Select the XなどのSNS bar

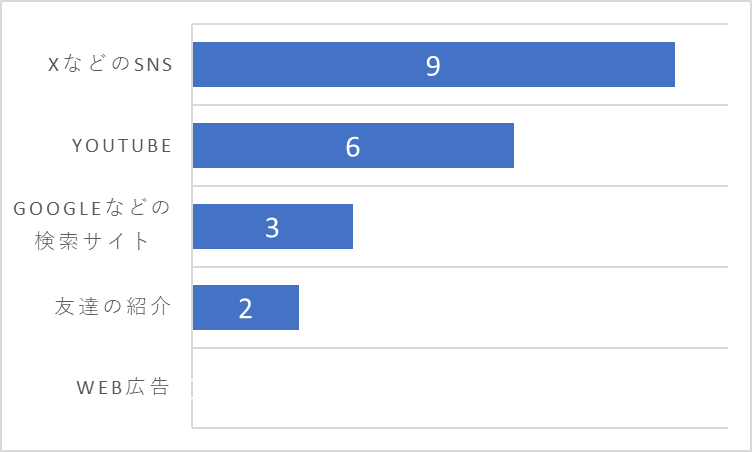[x=434, y=64]
